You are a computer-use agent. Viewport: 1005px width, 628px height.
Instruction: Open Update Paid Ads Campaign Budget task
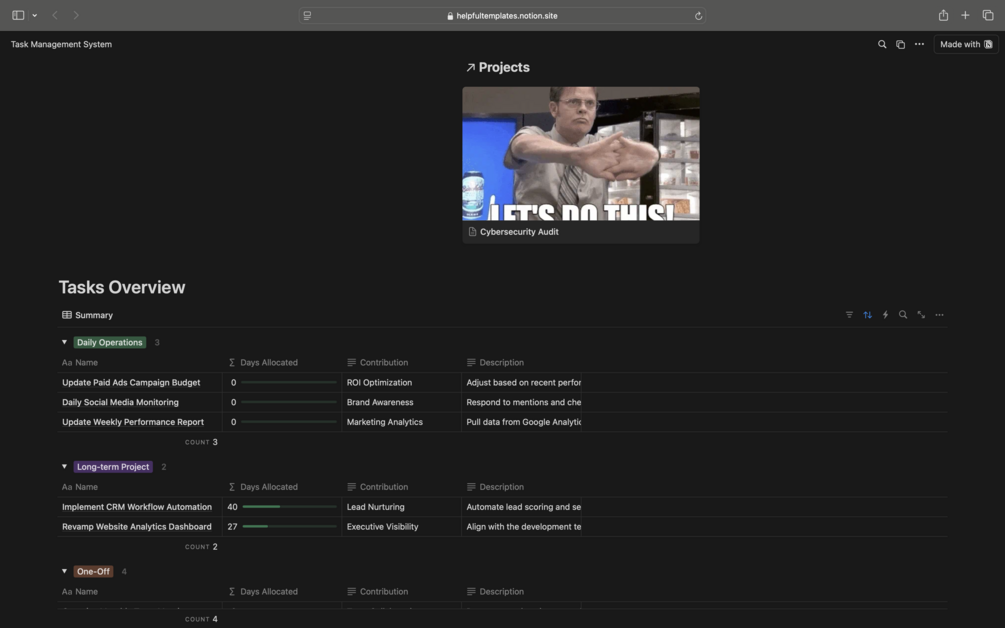[x=131, y=383]
